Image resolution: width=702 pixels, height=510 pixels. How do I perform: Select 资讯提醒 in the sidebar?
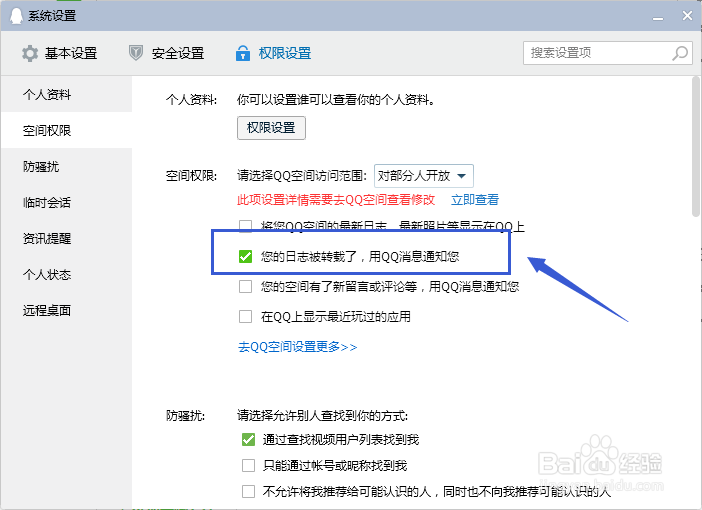click(x=66, y=238)
